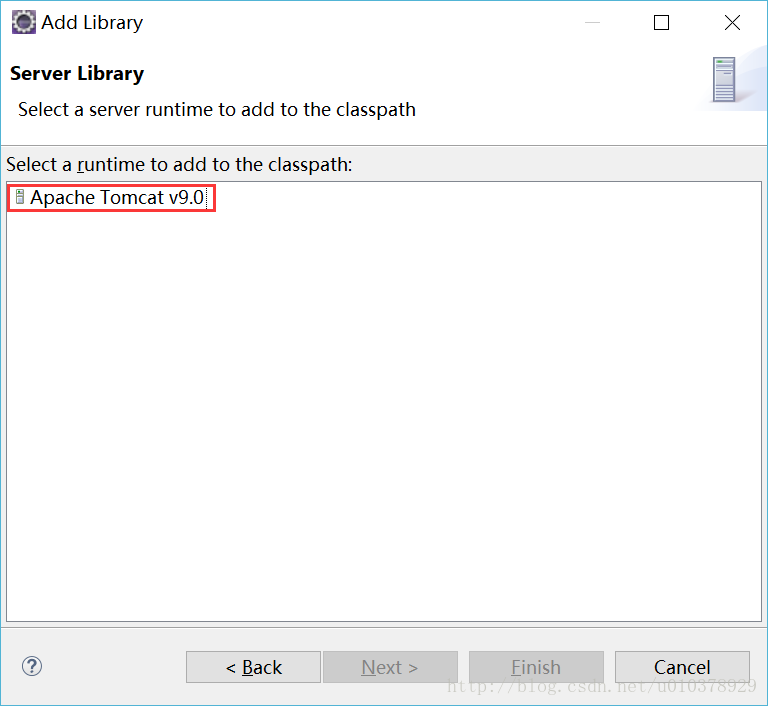The height and width of the screenshot is (706, 768).
Task: Click the Tomcat server icon in list
Action: coord(20,197)
